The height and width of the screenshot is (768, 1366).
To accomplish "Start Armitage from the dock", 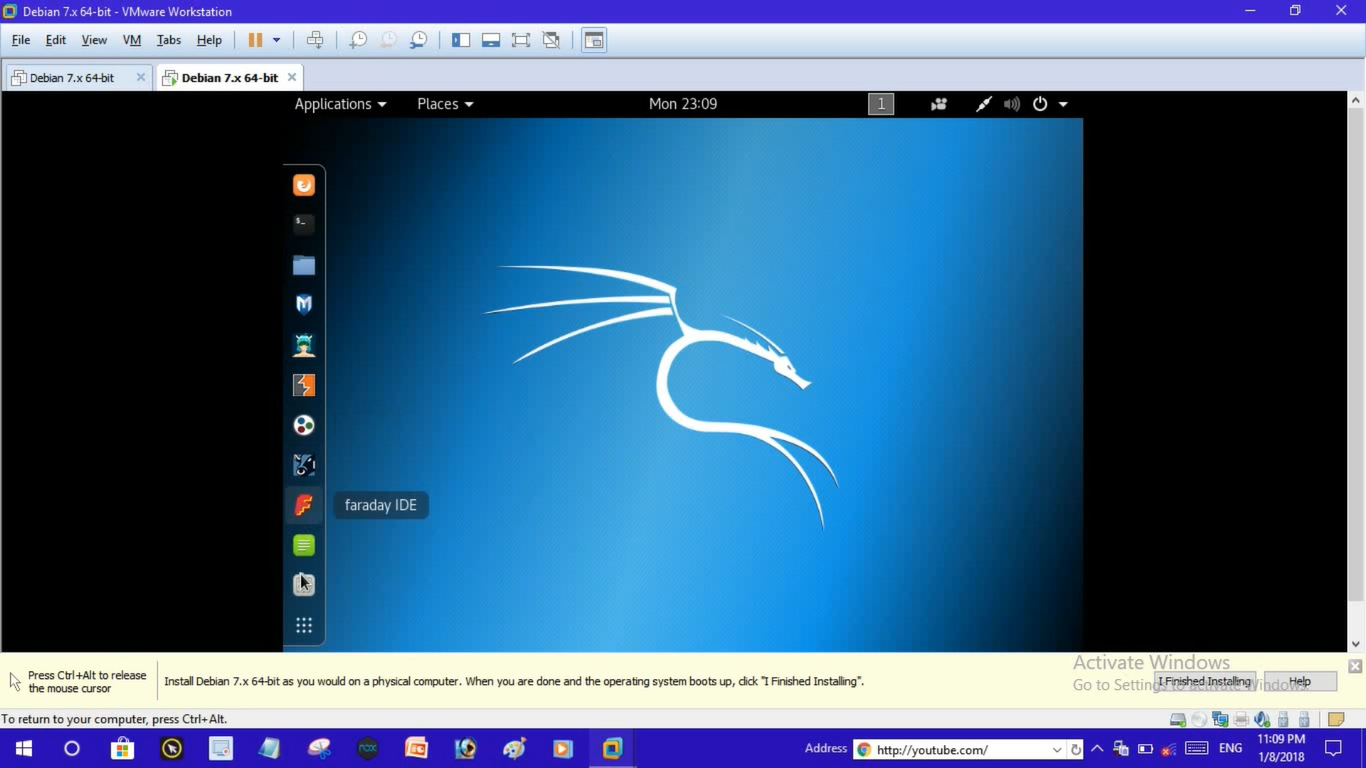I will (303, 344).
